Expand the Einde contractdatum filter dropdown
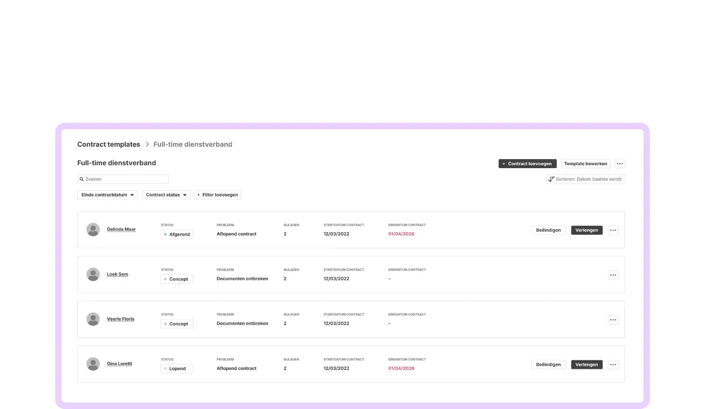Screen dimensions: 705x409 click(107, 195)
